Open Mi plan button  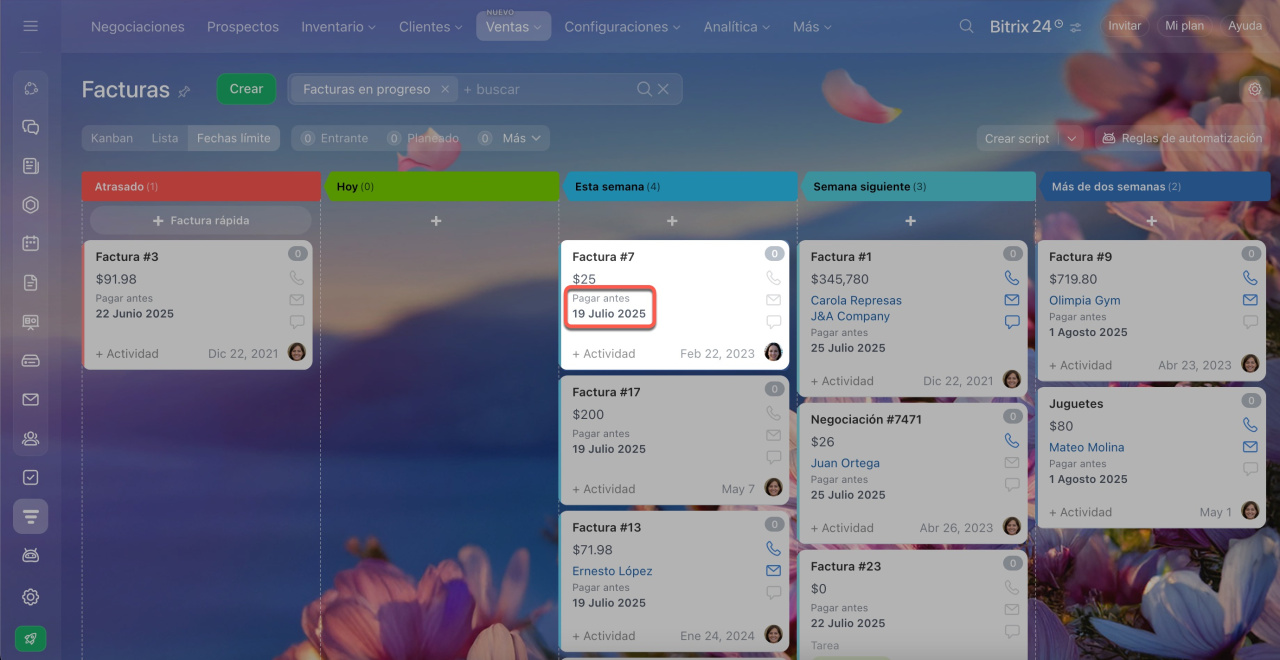(x=1184, y=26)
